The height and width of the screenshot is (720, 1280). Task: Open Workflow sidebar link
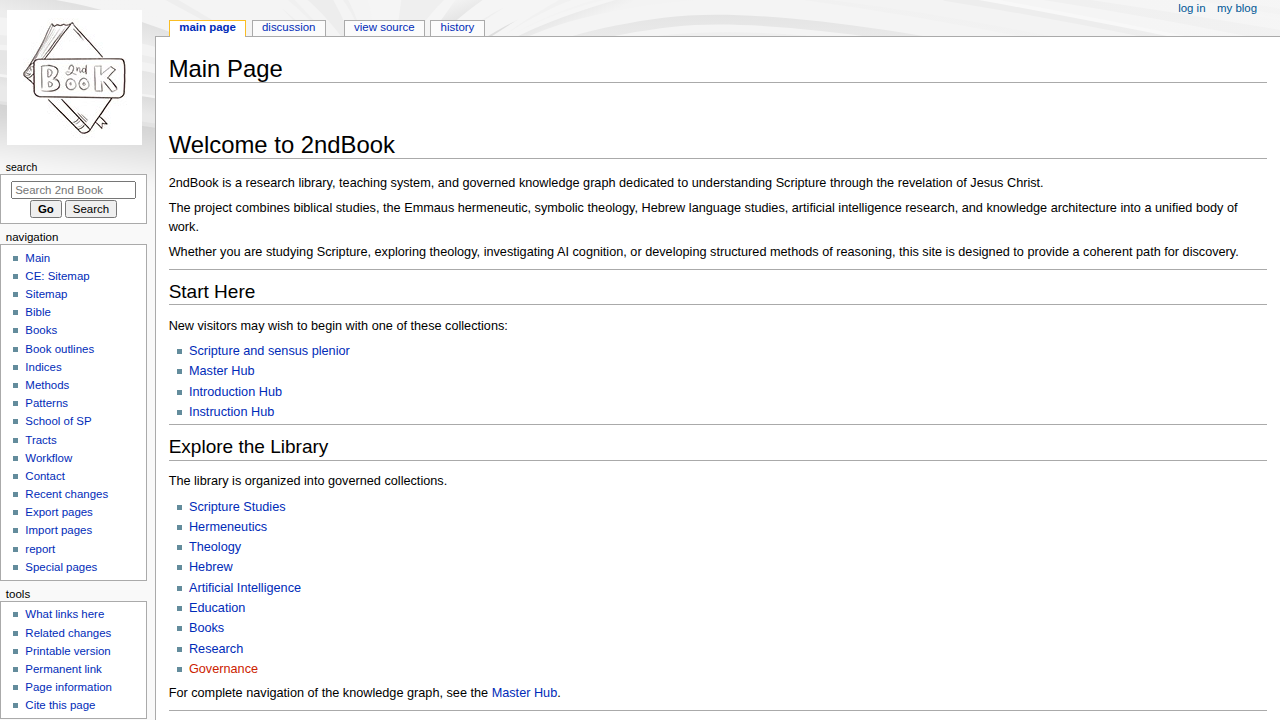(x=49, y=458)
